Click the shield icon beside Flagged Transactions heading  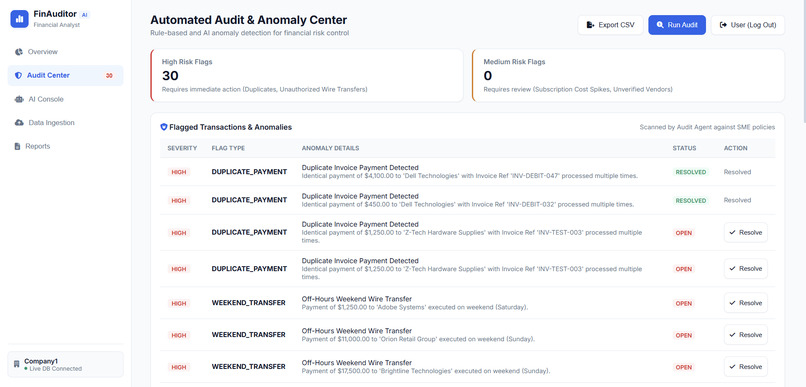coord(164,127)
